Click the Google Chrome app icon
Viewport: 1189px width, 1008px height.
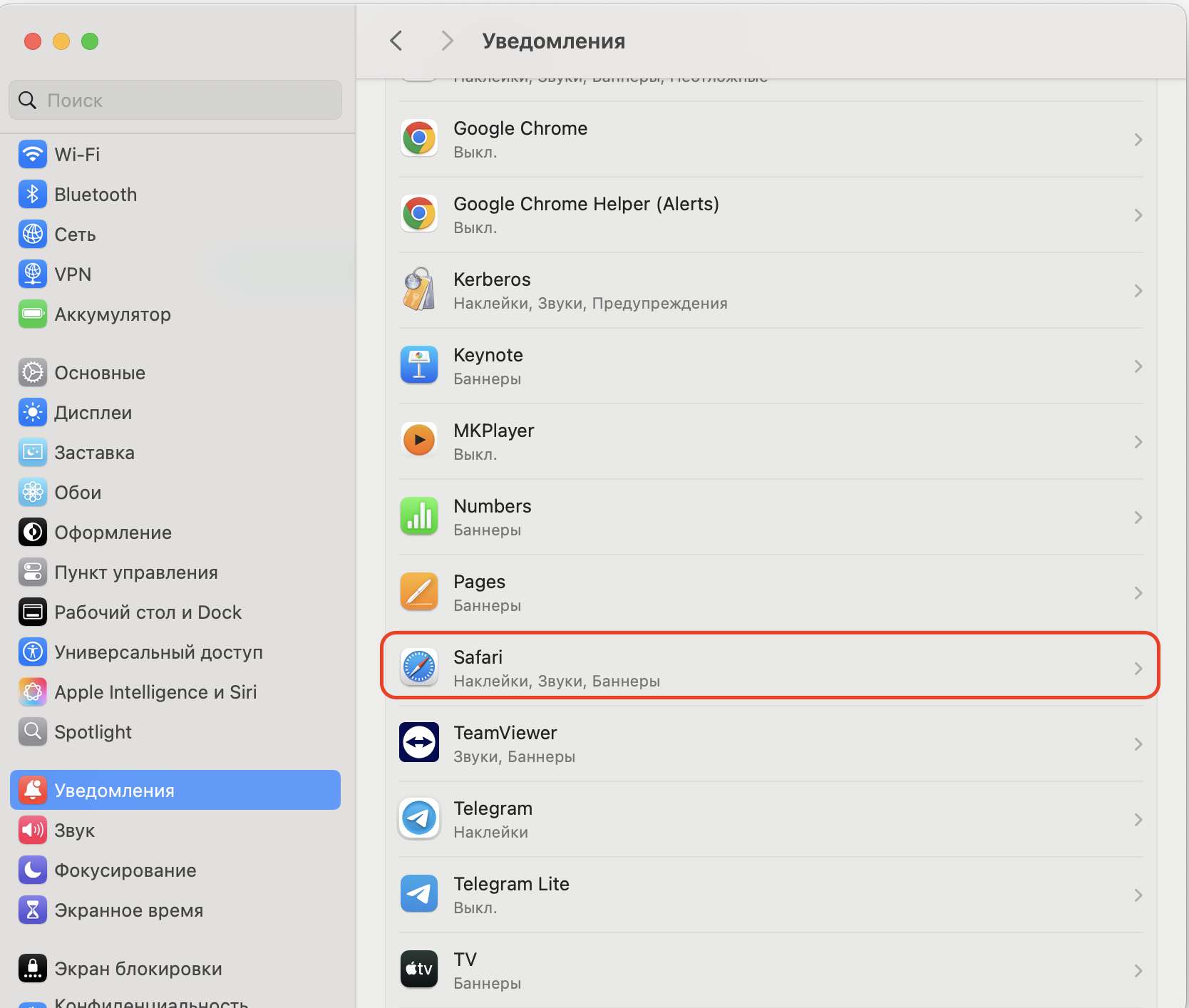pyautogui.click(x=419, y=138)
